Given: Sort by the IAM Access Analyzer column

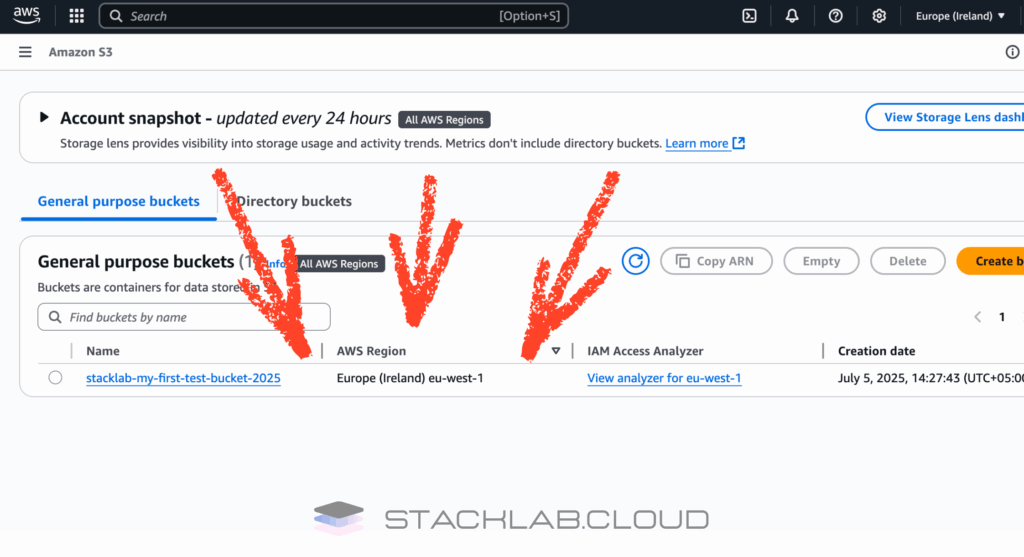Looking at the screenshot, I should coord(645,351).
